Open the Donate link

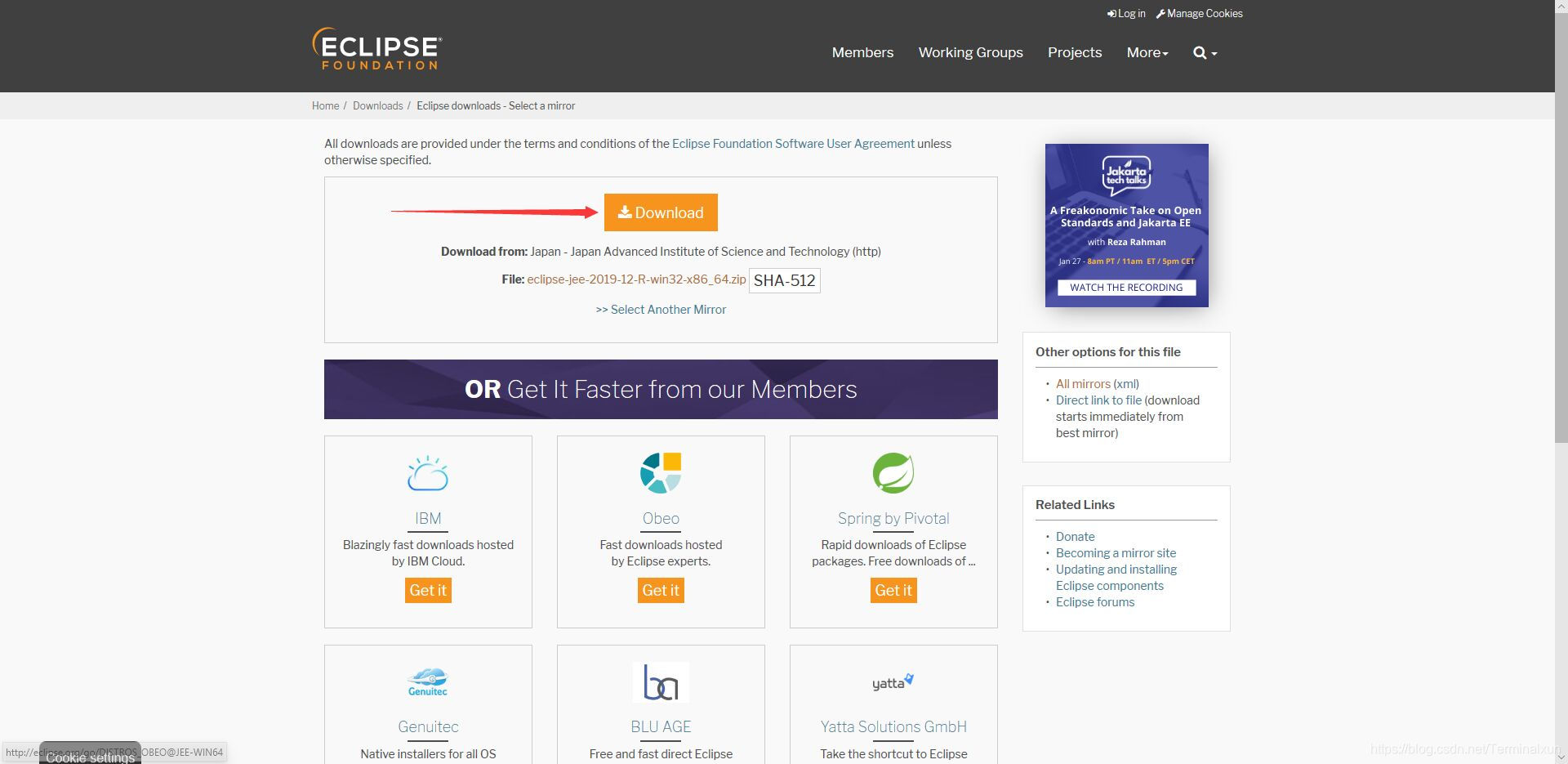(1075, 537)
